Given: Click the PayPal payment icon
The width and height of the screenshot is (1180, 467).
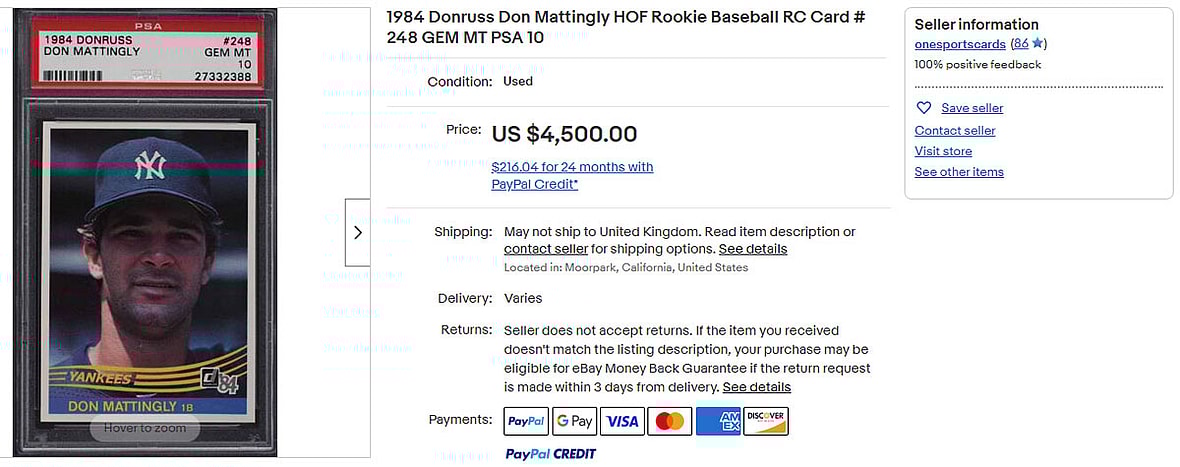Looking at the screenshot, I should pyautogui.click(x=526, y=421).
